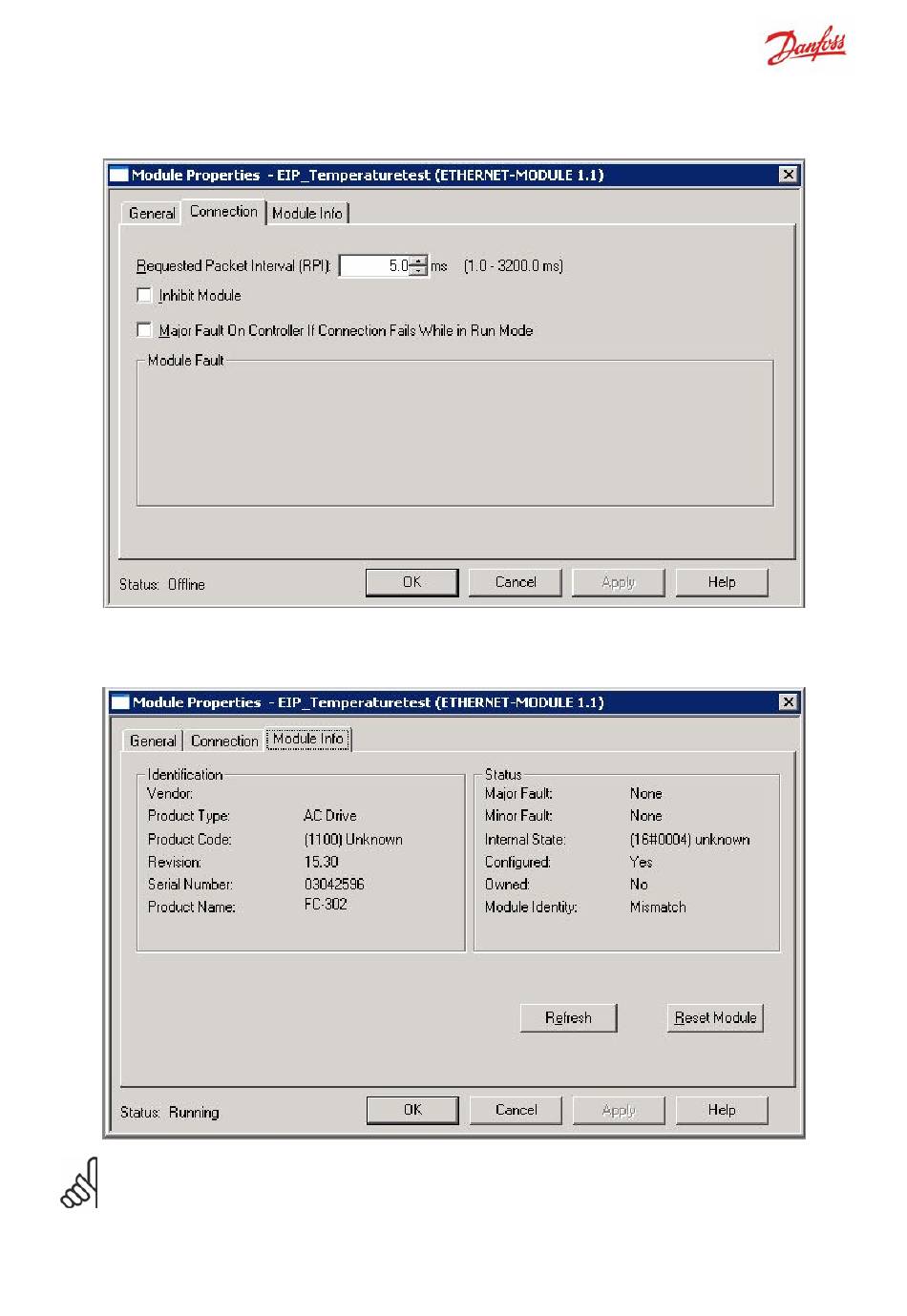Click Status: Offline text

[162, 584]
